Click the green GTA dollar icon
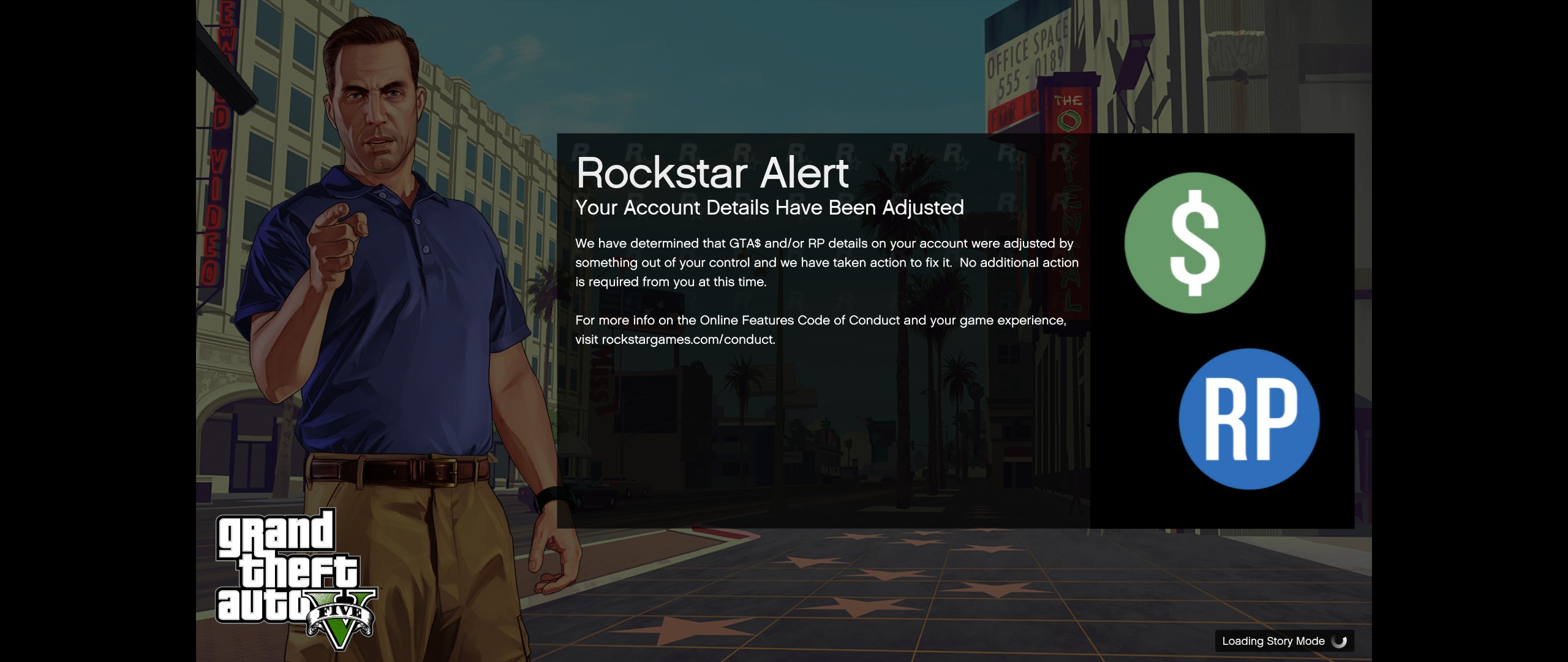The image size is (1568, 662). pos(1194,243)
